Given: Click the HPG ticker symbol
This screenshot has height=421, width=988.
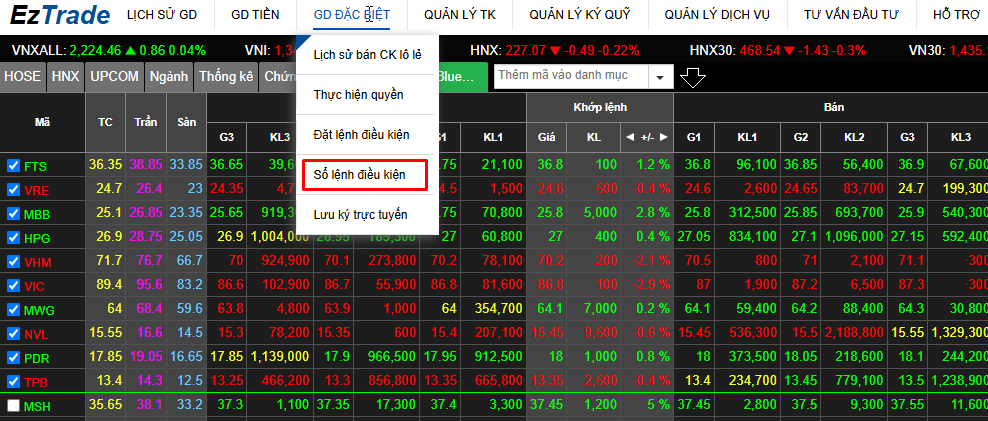Looking at the screenshot, I should click(x=37, y=239).
